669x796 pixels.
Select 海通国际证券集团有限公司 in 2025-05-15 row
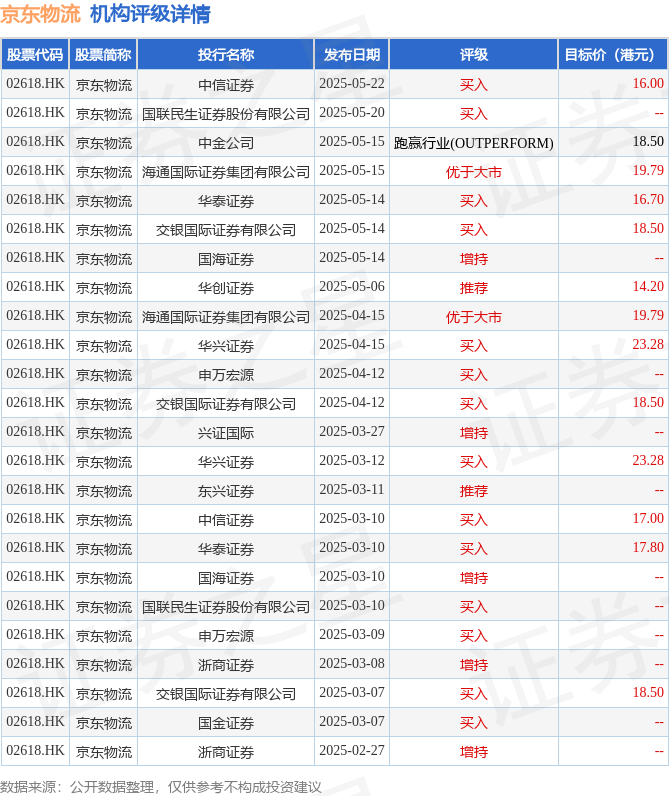tap(226, 171)
